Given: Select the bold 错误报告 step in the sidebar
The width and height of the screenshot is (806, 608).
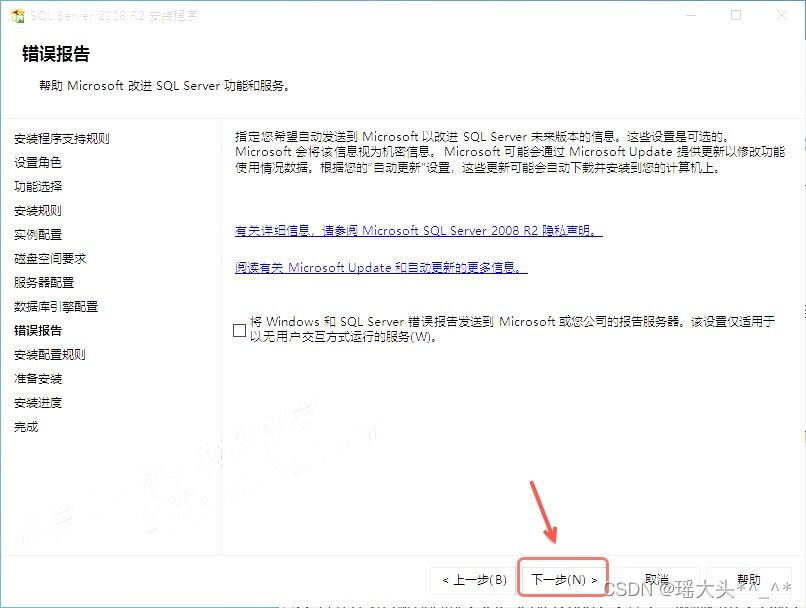Looking at the screenshot, I should click(x=38, y=330).
